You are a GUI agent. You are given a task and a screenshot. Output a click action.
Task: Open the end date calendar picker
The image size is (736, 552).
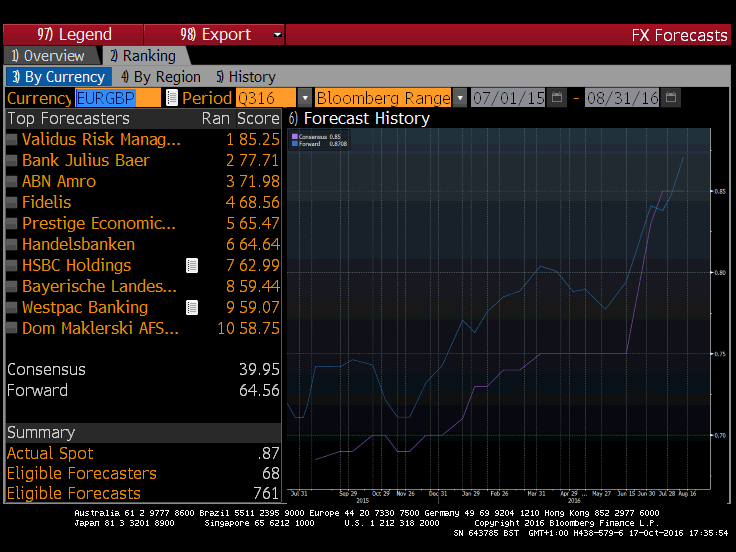pos(671,98)
